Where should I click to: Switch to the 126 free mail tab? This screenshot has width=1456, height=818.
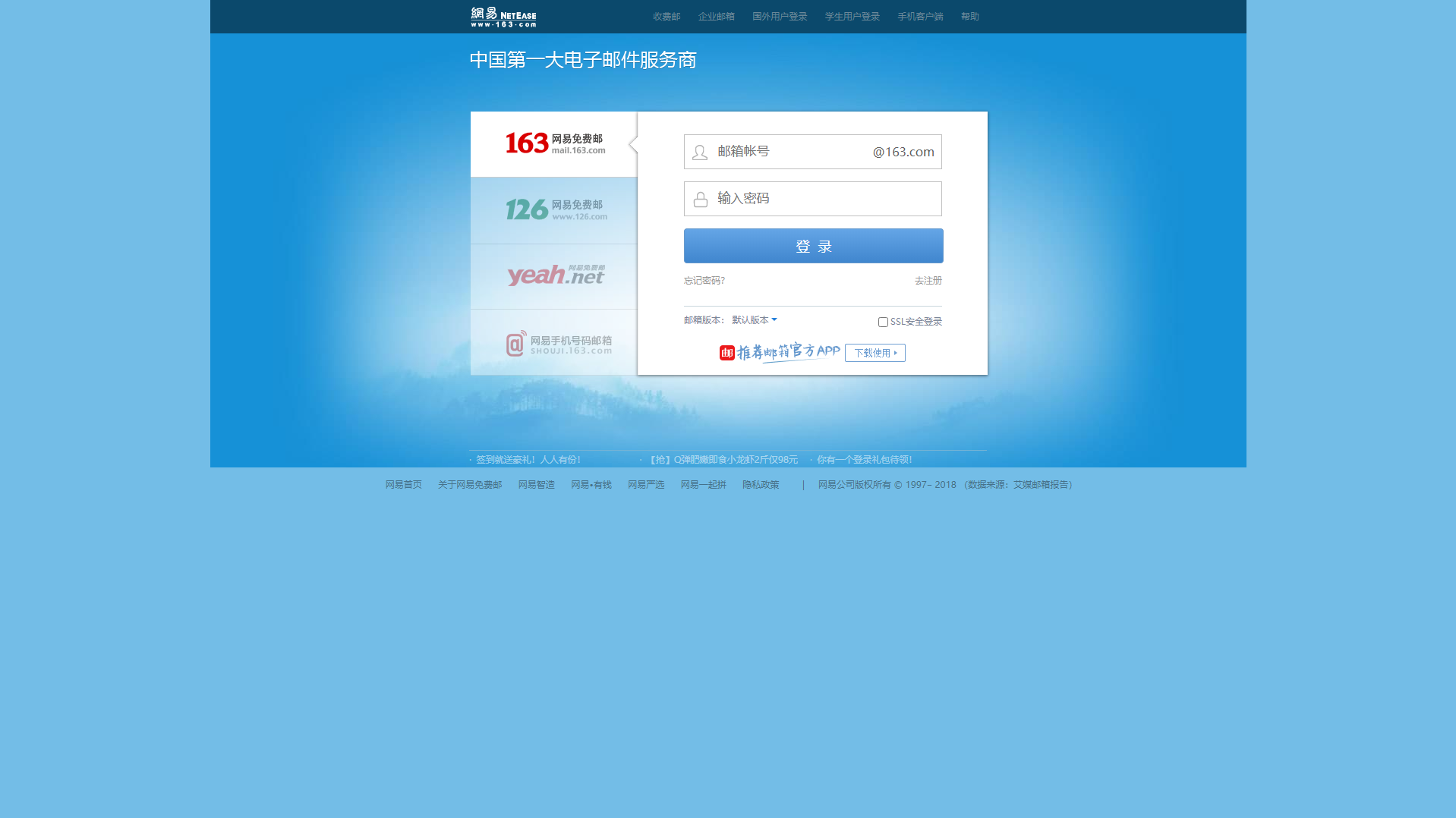553,210
